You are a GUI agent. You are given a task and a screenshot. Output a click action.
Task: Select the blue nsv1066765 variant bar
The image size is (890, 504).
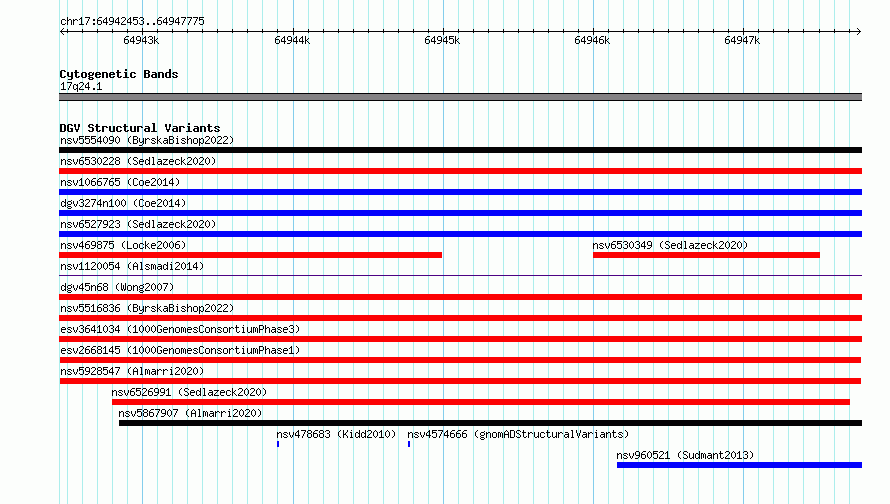(x=460, y=192)
